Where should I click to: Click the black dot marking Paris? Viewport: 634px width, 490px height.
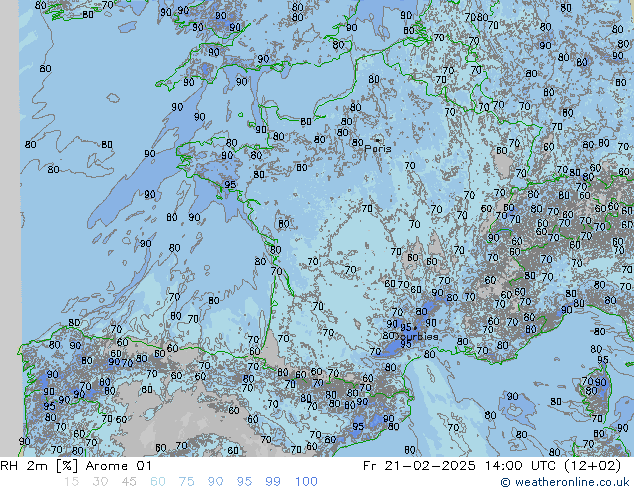(x=376, y=140)
